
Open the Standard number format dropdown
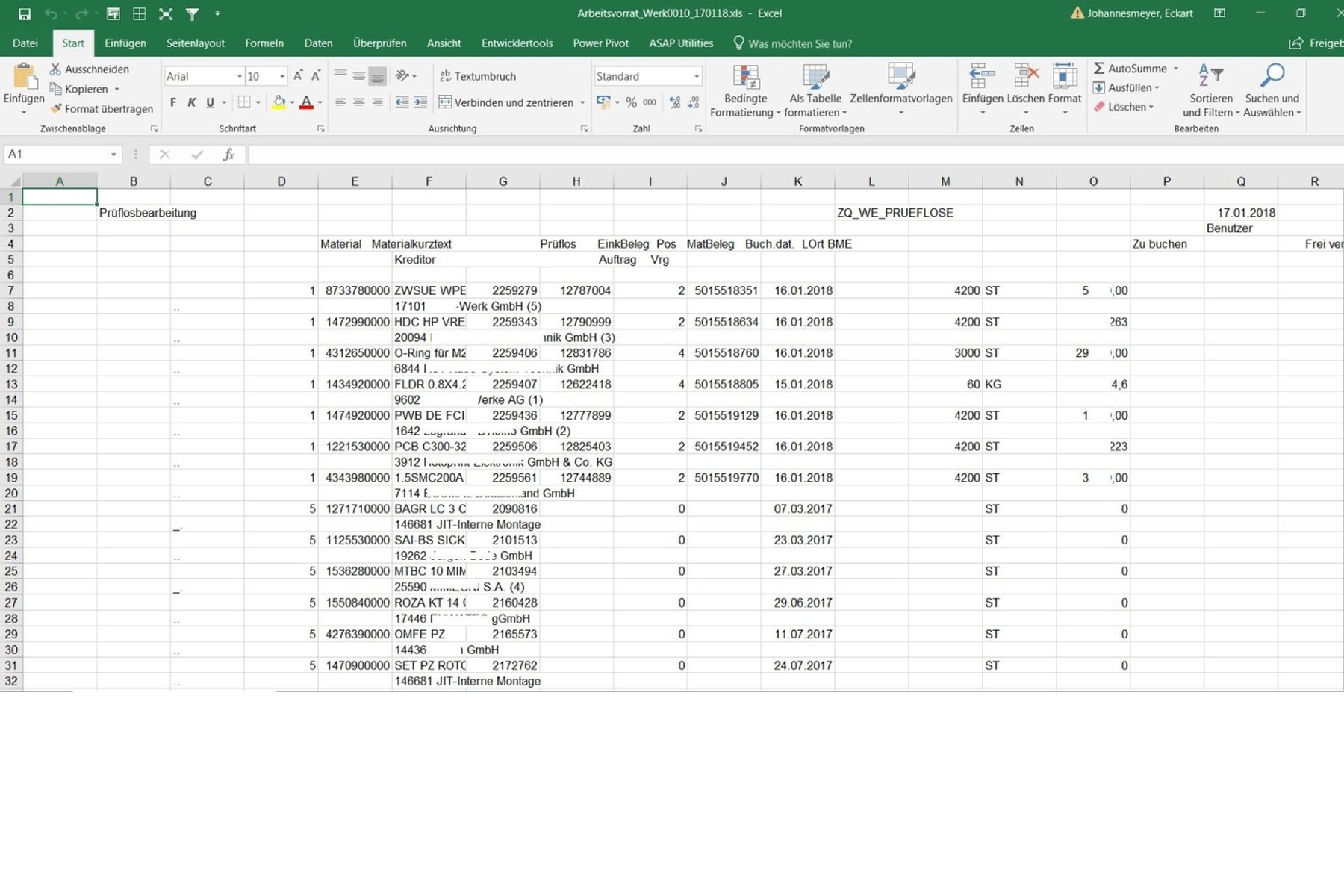coord(696,76)
